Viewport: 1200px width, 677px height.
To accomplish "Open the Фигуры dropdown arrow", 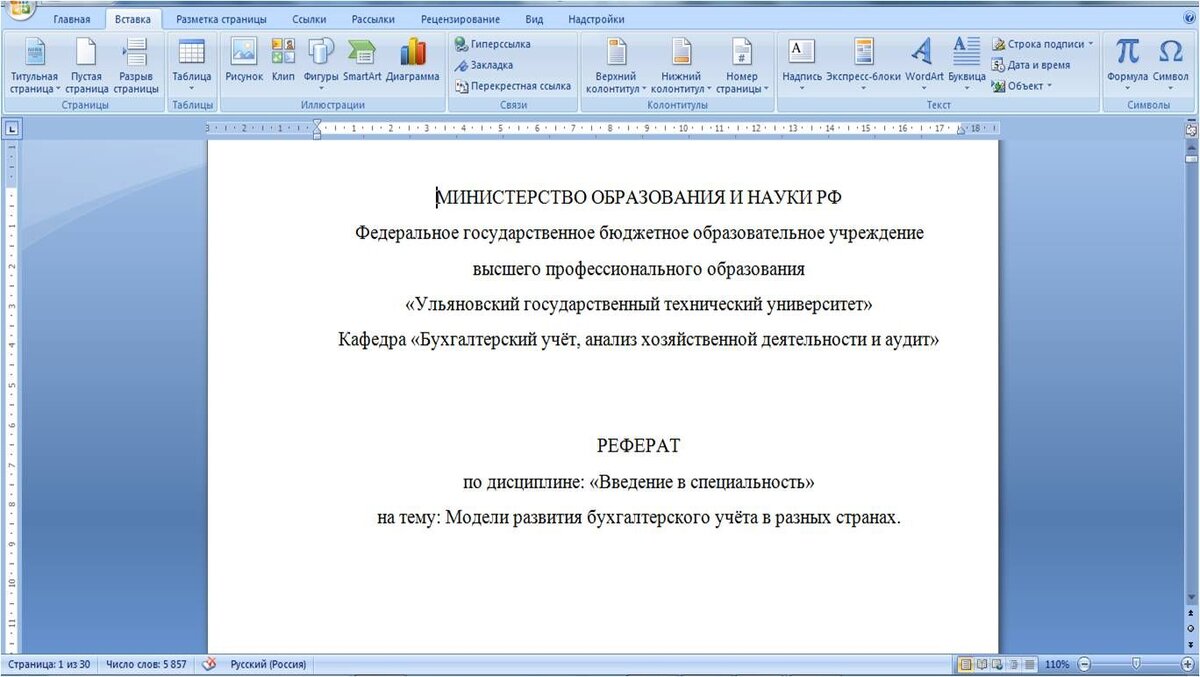I will 321,89.
